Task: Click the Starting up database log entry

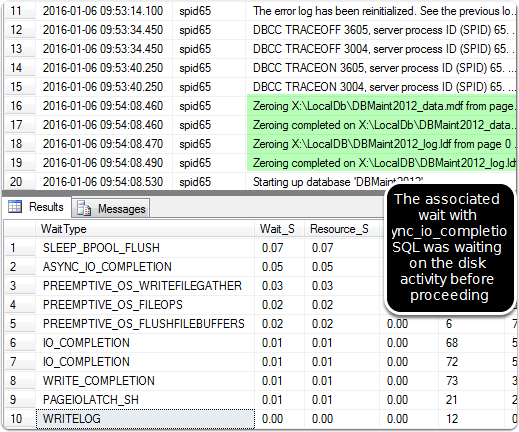Action: tap(337, 182)
